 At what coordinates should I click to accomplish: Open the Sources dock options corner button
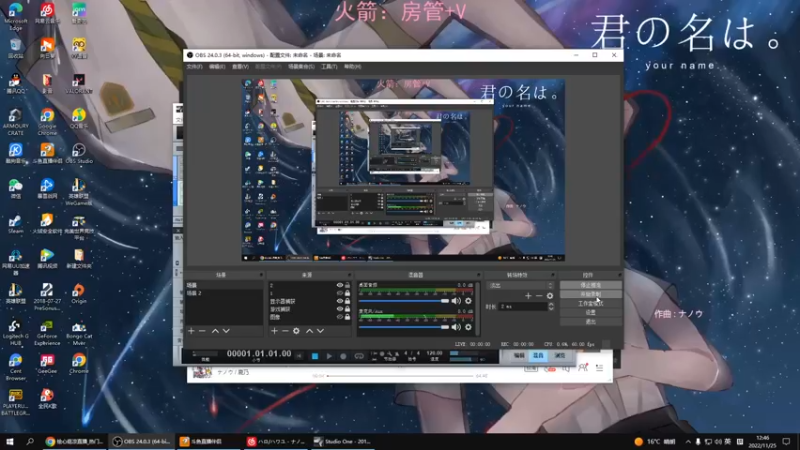click(349, 275)
